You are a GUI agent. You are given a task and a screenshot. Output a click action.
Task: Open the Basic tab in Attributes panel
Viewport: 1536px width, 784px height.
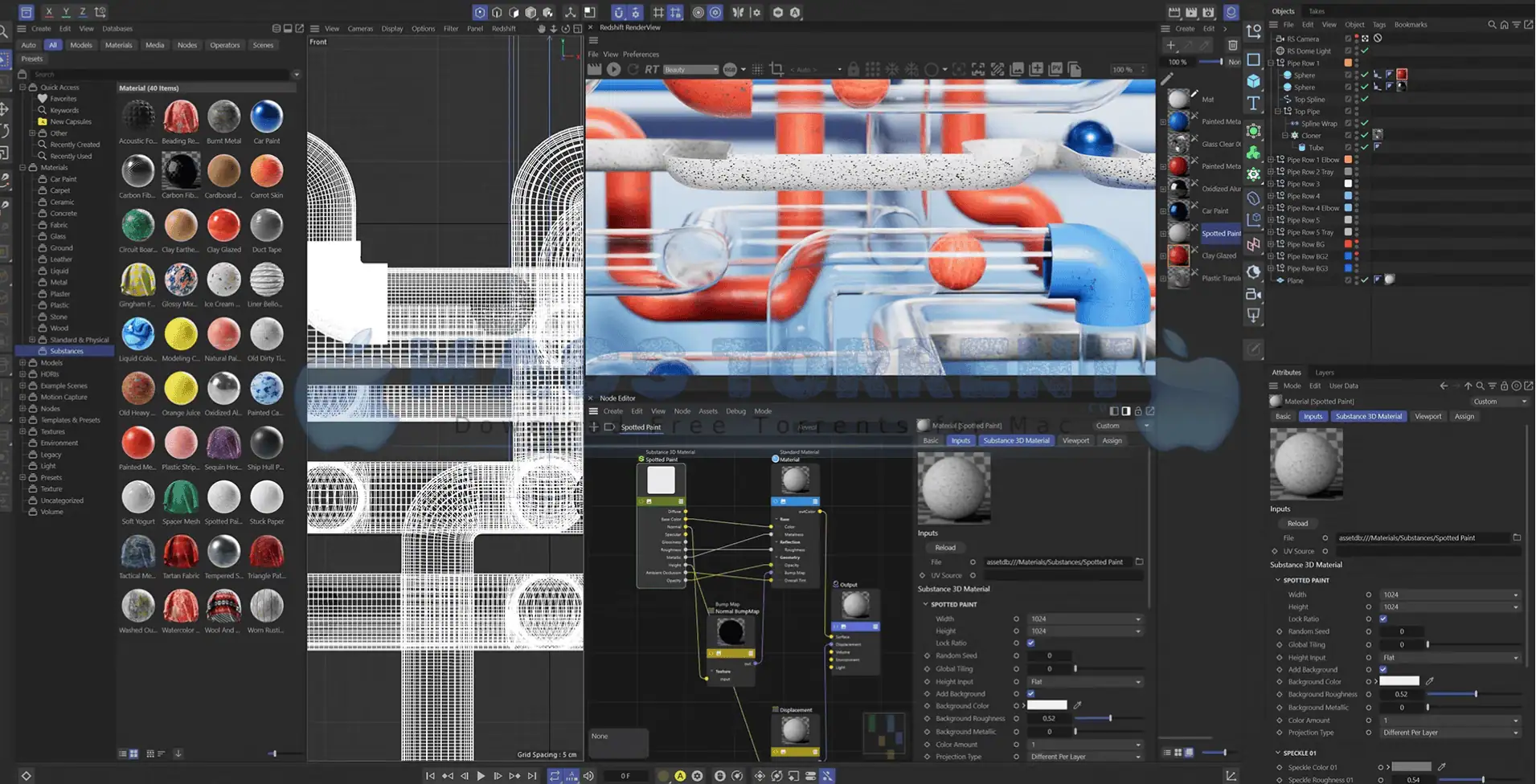(x=1283, y=416)
